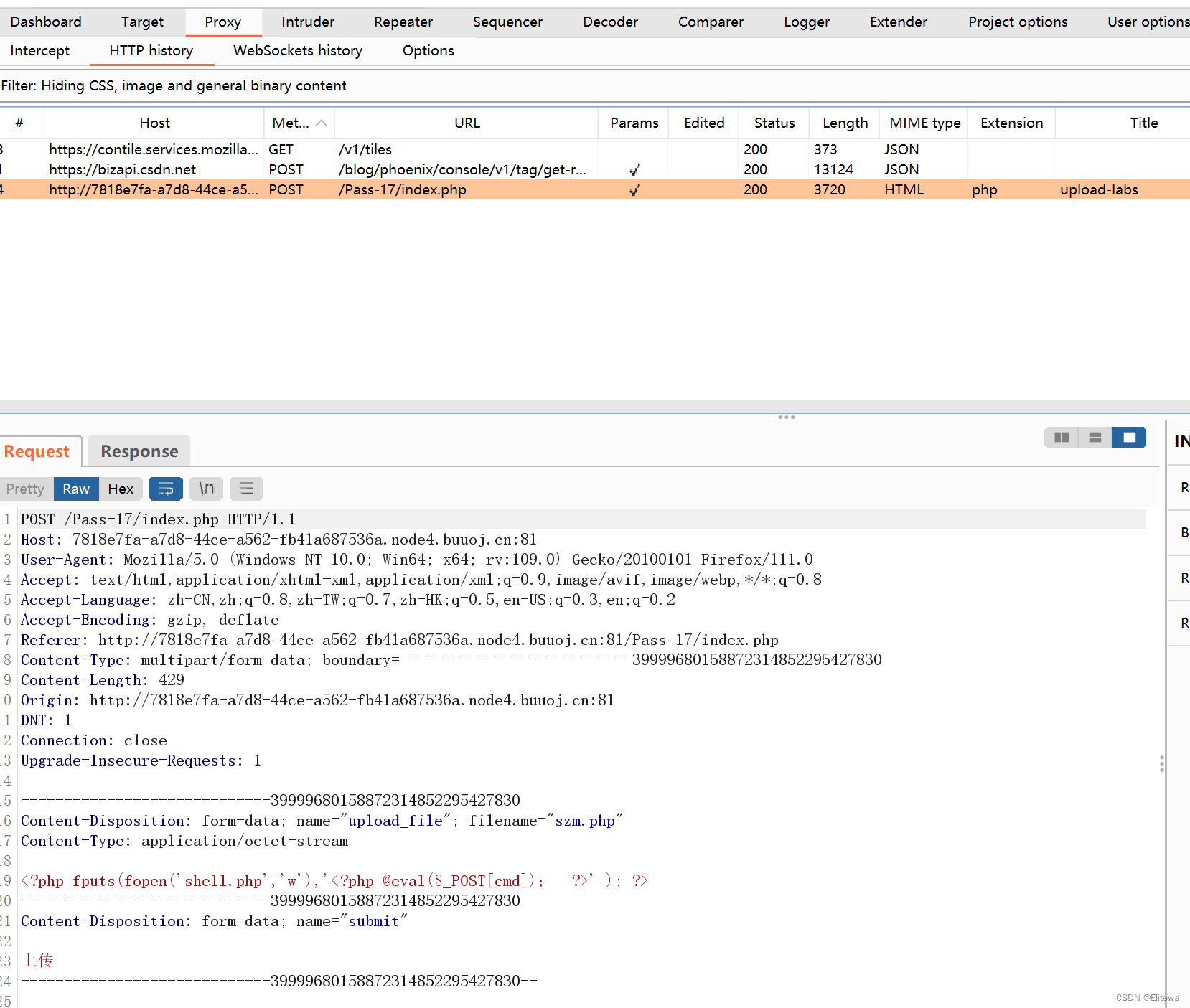Click the 上传 submit value line
1190x1008 pixels.
pyautogui.click(x=37, y=961)
